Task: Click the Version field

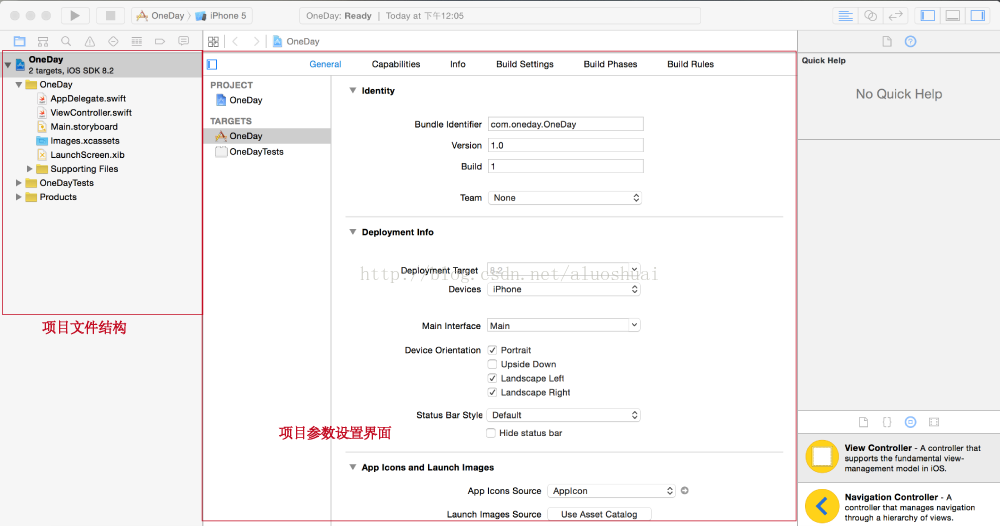Action: 566,145
